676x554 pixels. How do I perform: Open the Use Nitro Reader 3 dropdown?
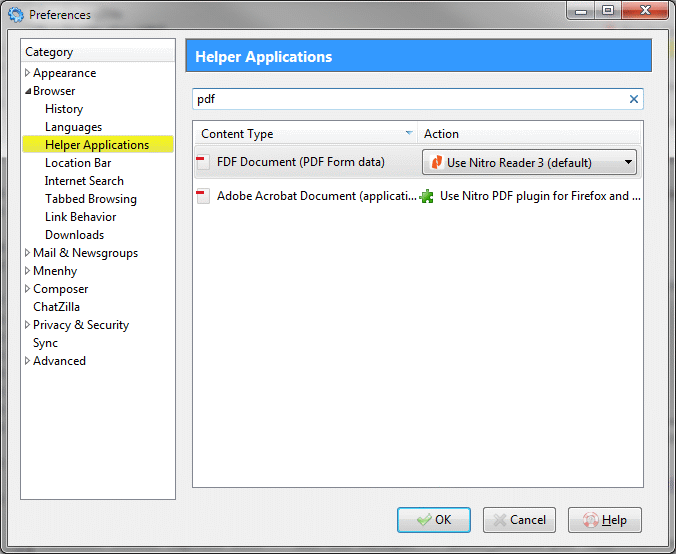click(628, 162)
